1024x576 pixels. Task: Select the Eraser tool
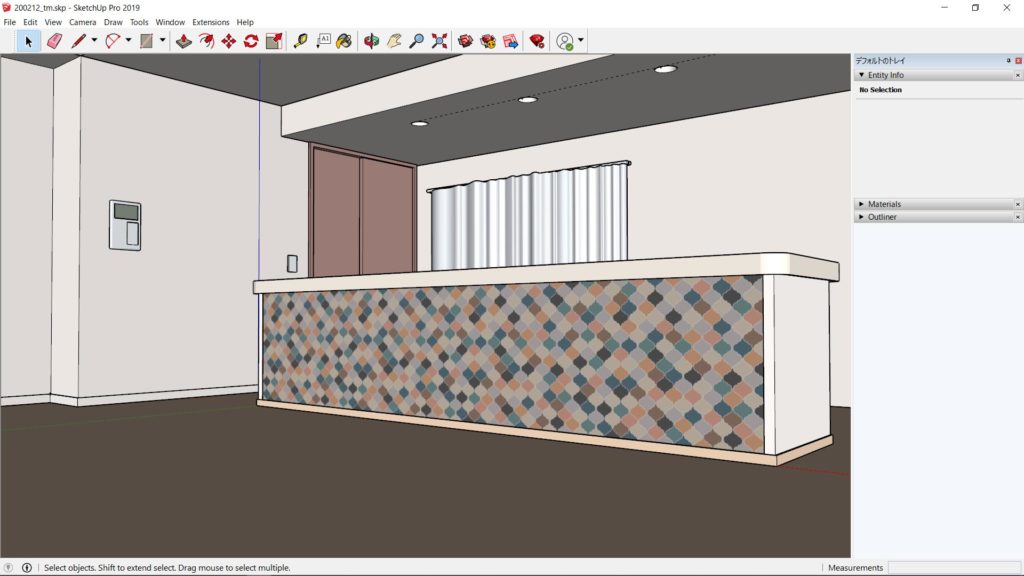coord(54,41)
